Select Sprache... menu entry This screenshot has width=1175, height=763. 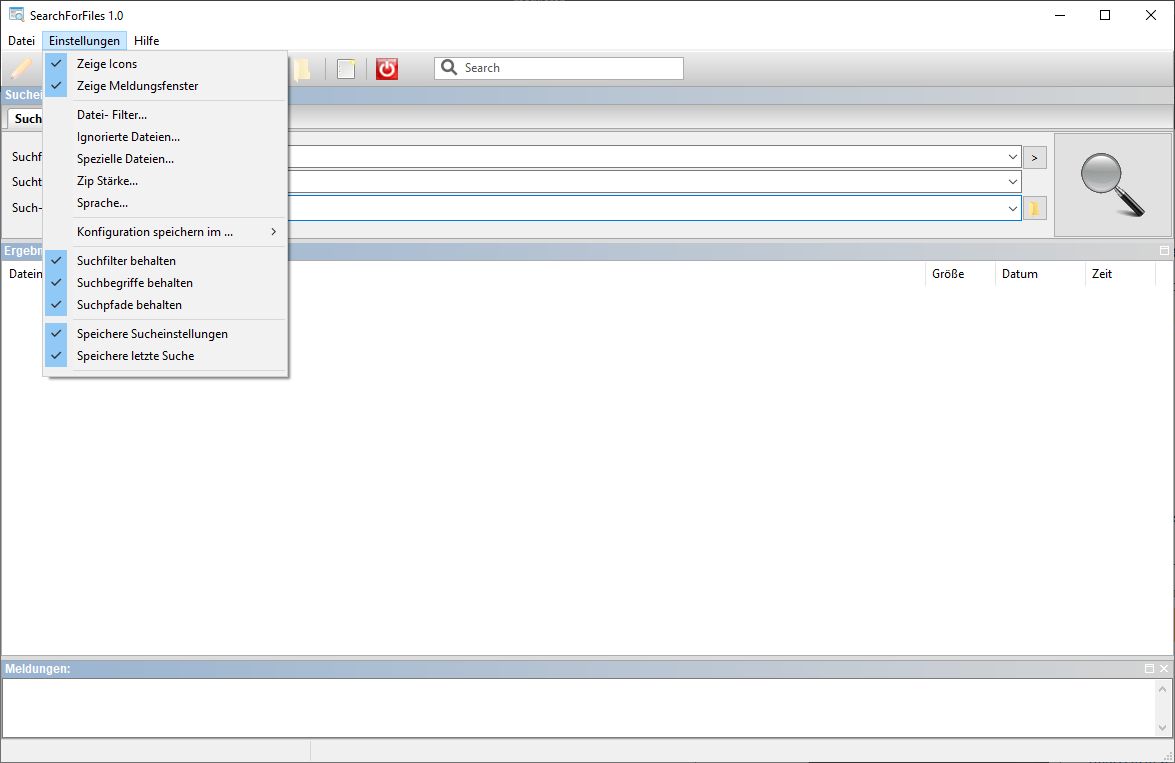pyautogui.click(x=102, y=203)
